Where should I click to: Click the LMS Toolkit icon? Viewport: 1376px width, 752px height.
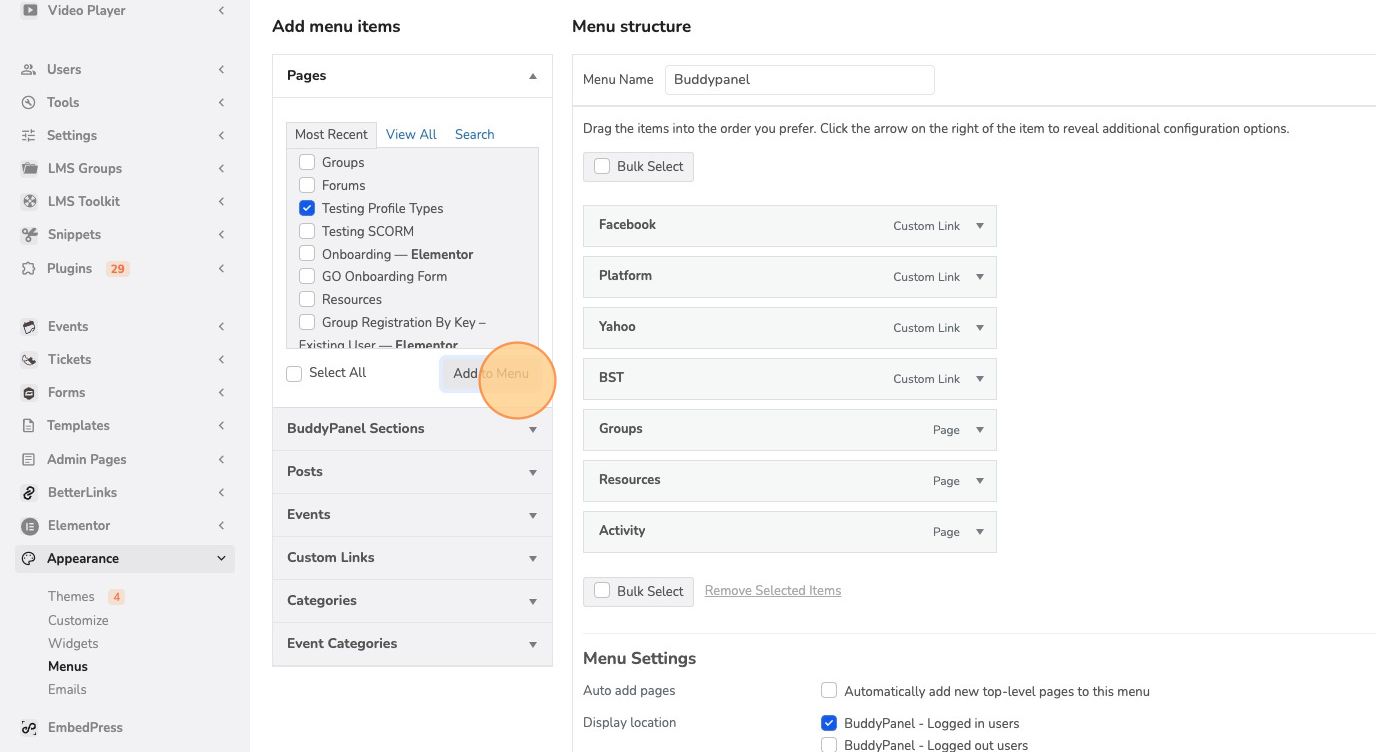coord(29,202)
